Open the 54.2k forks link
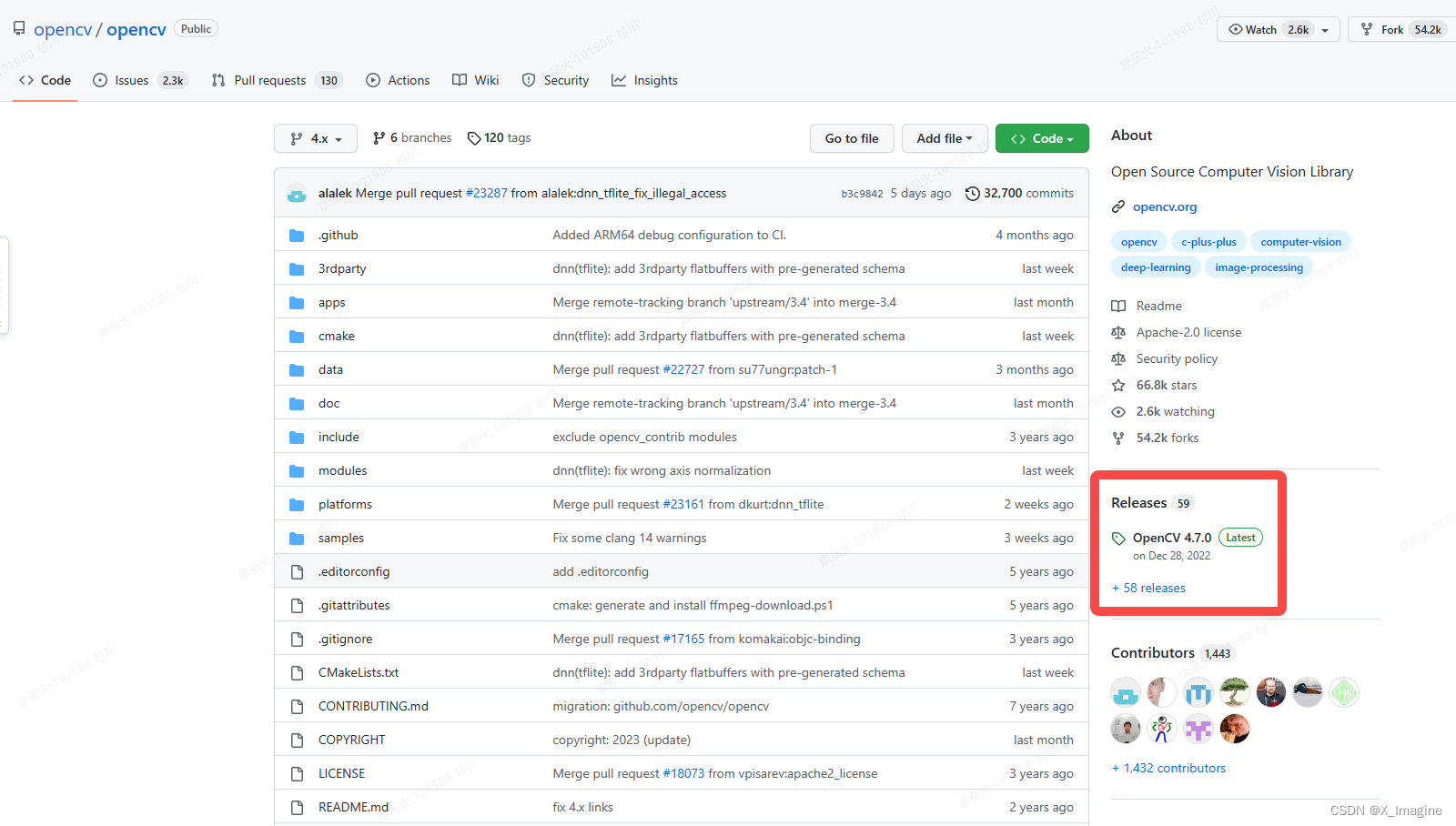The width and height of the screenshot is (1456, 826). (1168, 438)
